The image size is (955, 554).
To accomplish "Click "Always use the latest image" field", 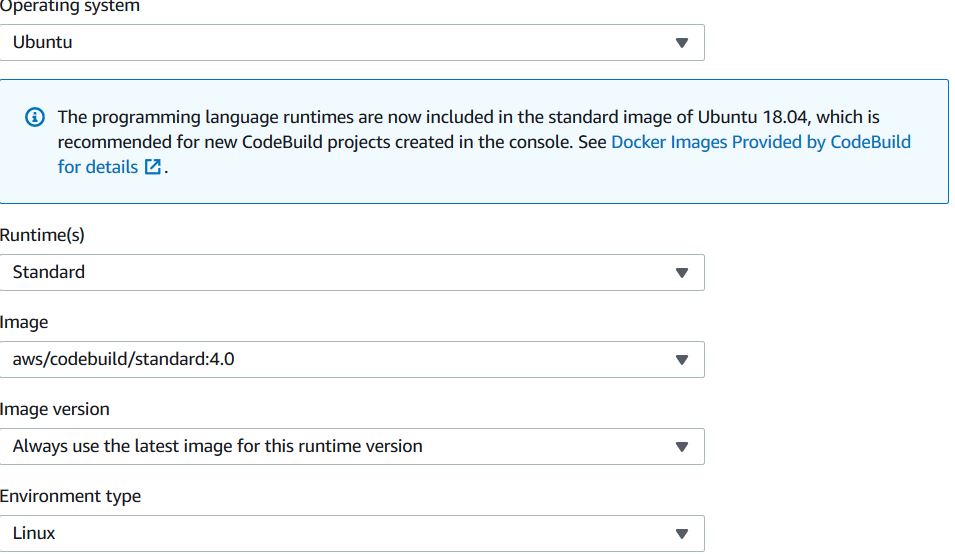I will click(352, 447).
